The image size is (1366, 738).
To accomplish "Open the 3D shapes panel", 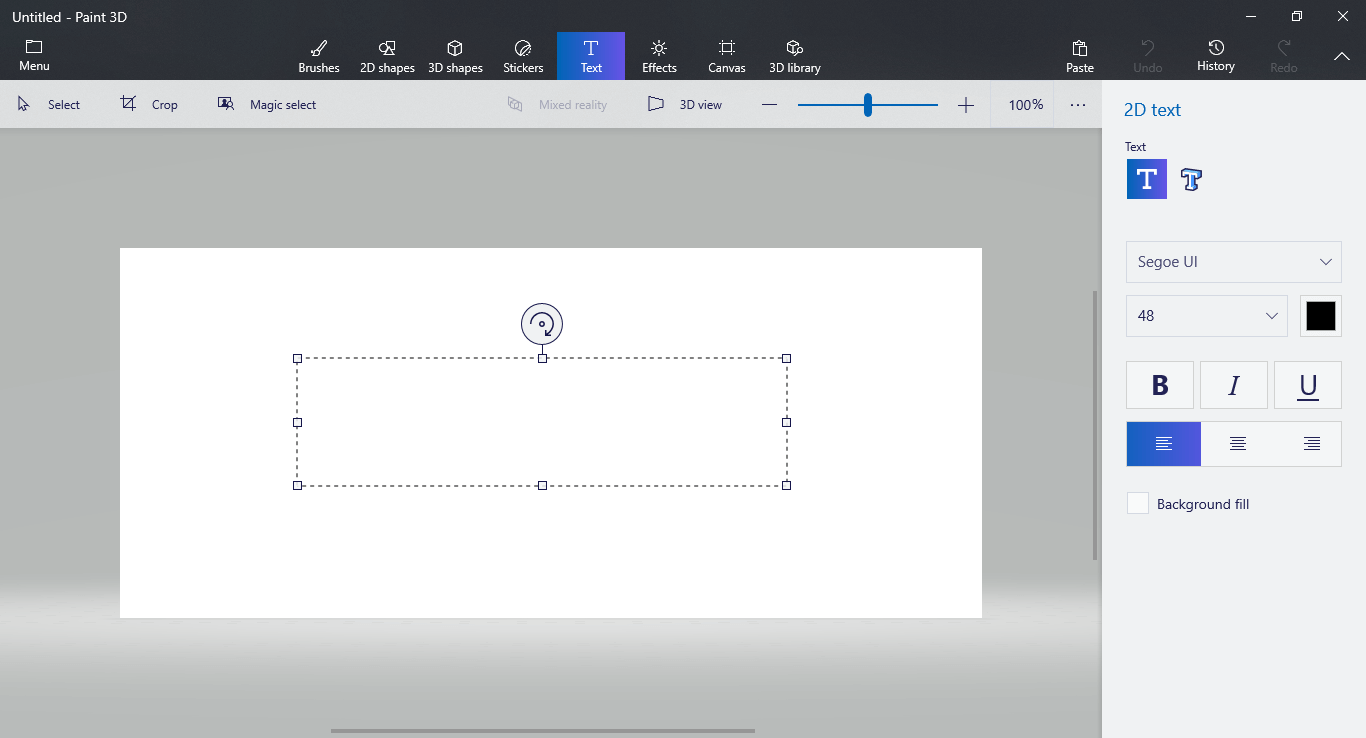I will coord(455,55).
